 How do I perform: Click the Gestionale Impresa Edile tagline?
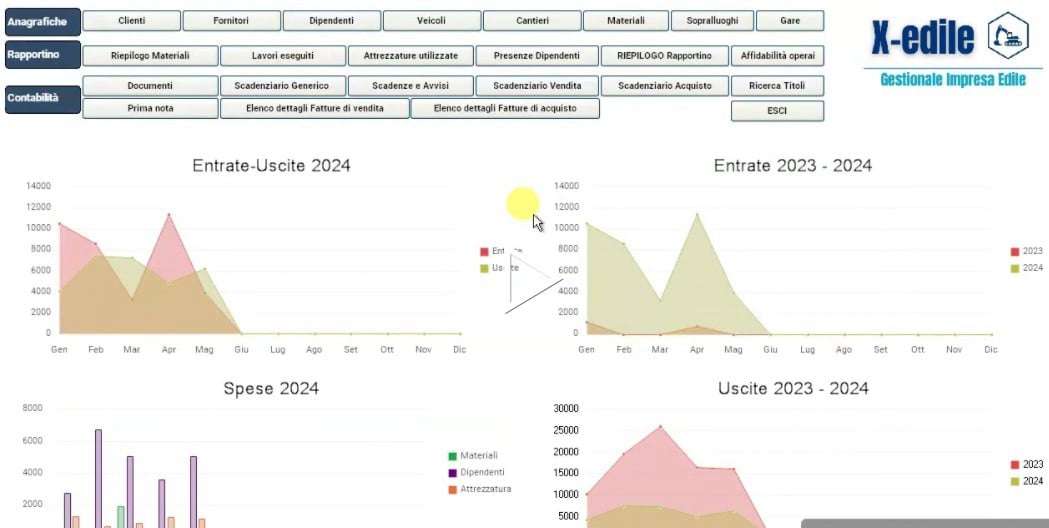[x=953, y=80]
